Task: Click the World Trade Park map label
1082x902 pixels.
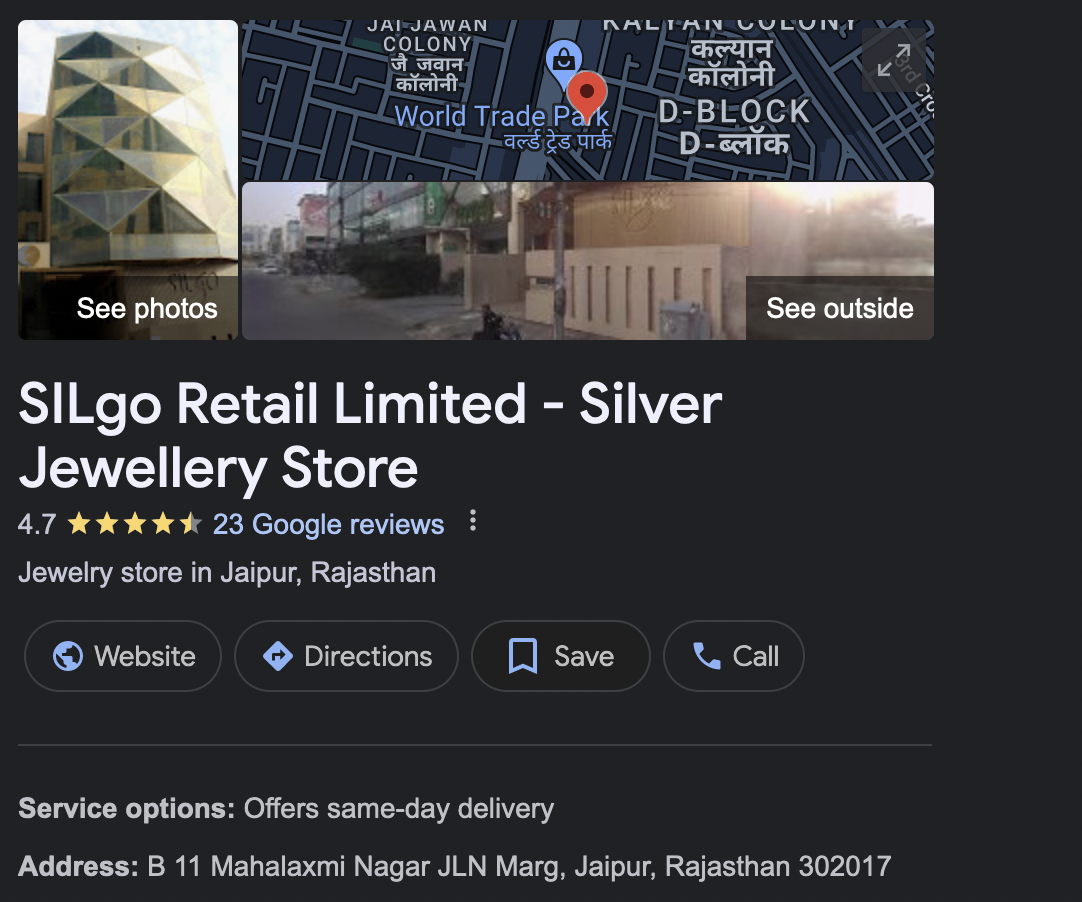Action: [x=502, y=116]
